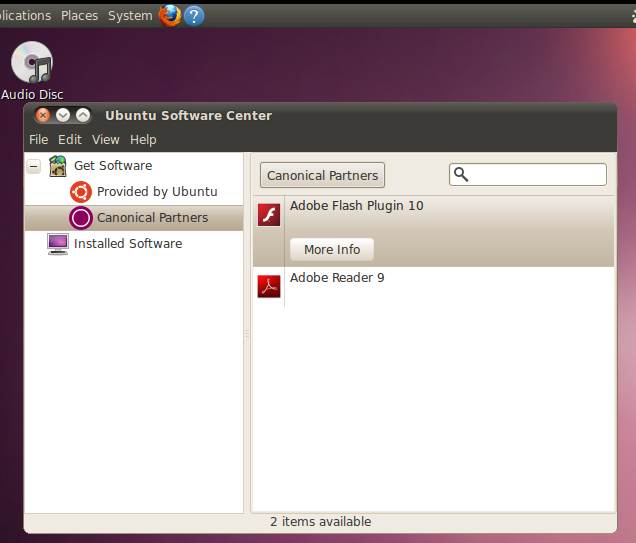Select the Adobe Reader 9 entry

click(434, 287)
